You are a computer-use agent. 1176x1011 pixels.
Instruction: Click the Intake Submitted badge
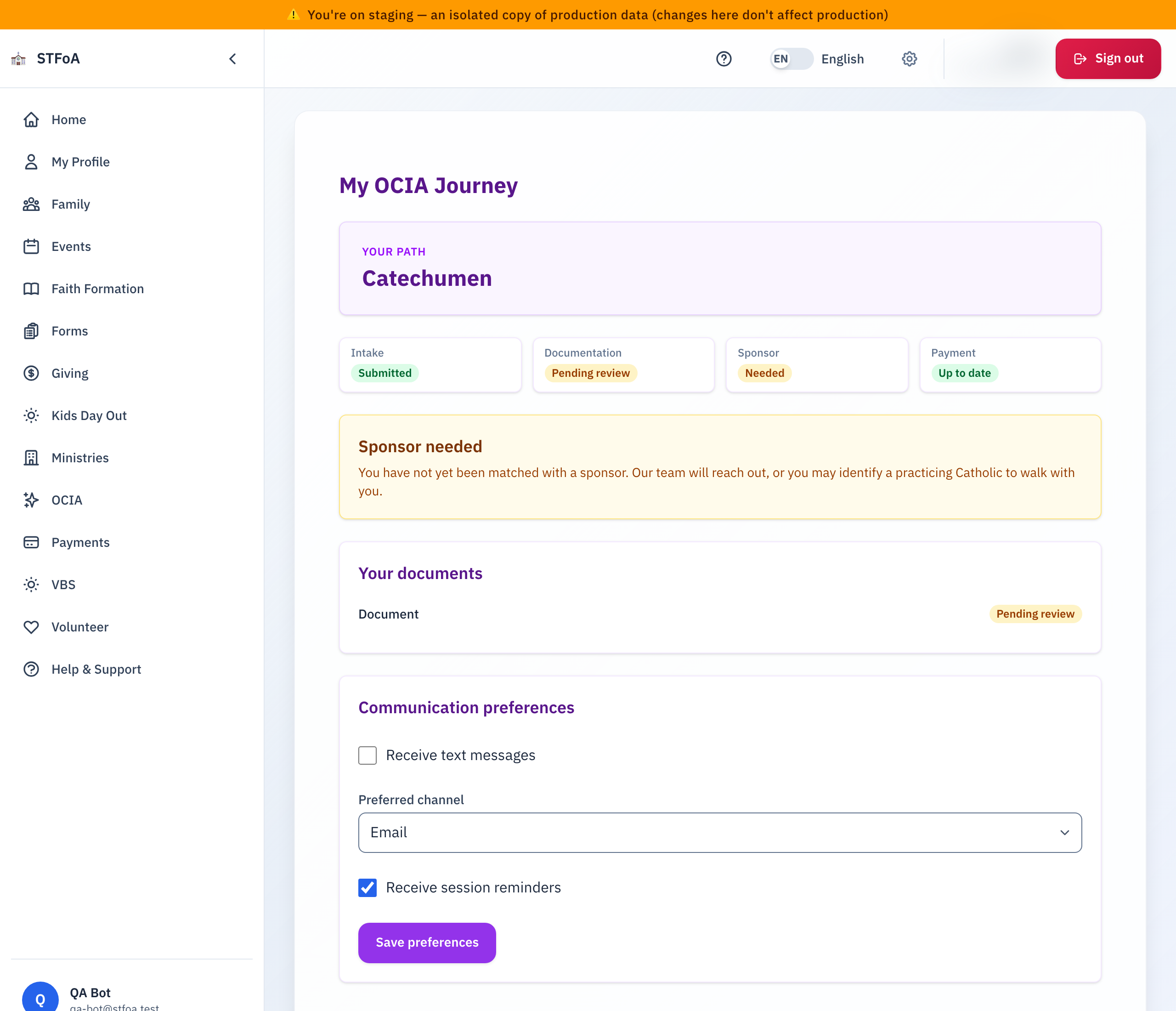click(385, 373)
